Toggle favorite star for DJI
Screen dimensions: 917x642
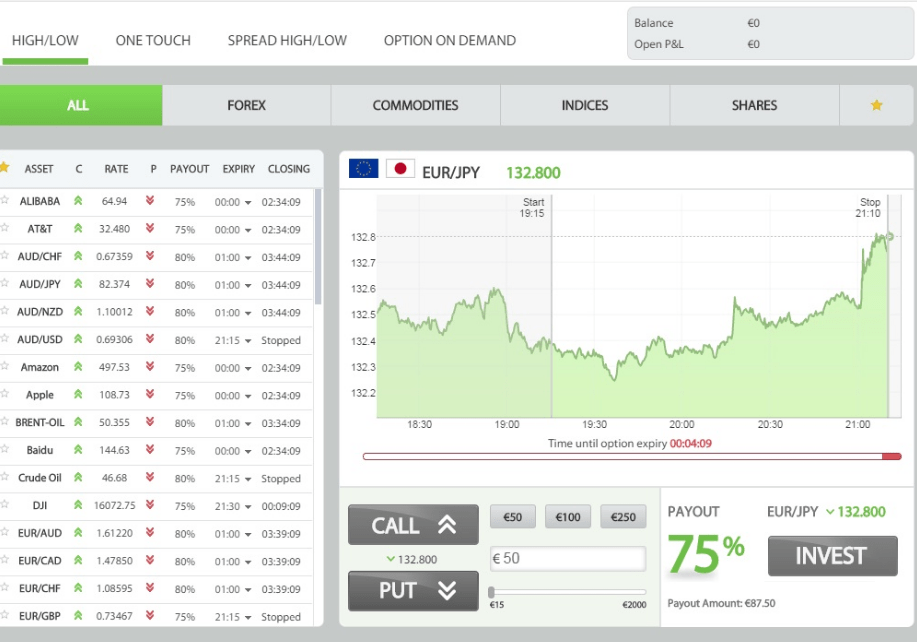coord(4,504)
